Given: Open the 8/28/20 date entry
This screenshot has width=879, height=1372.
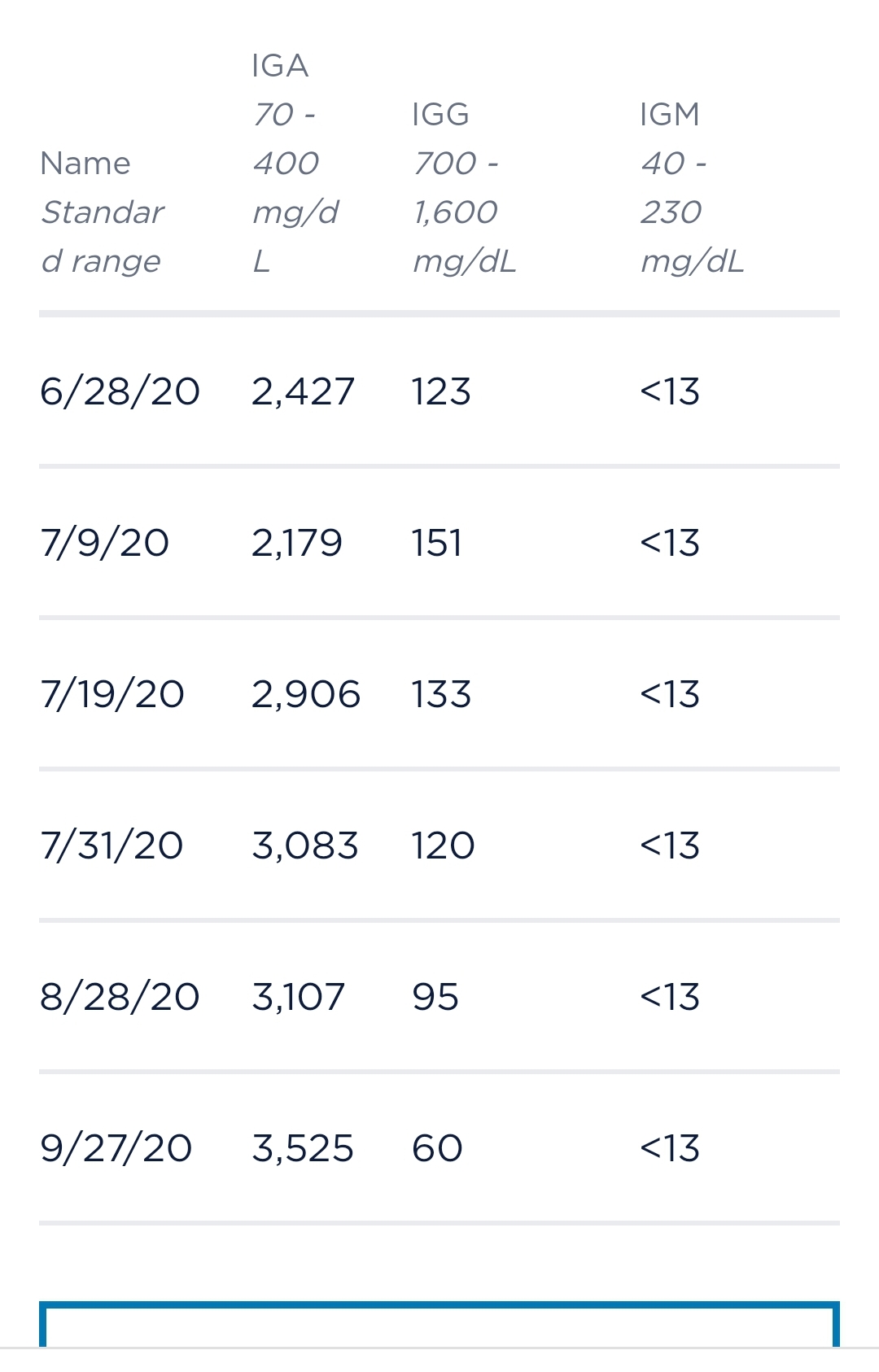Looking at the screenshot, I should (x=120, y=997).
